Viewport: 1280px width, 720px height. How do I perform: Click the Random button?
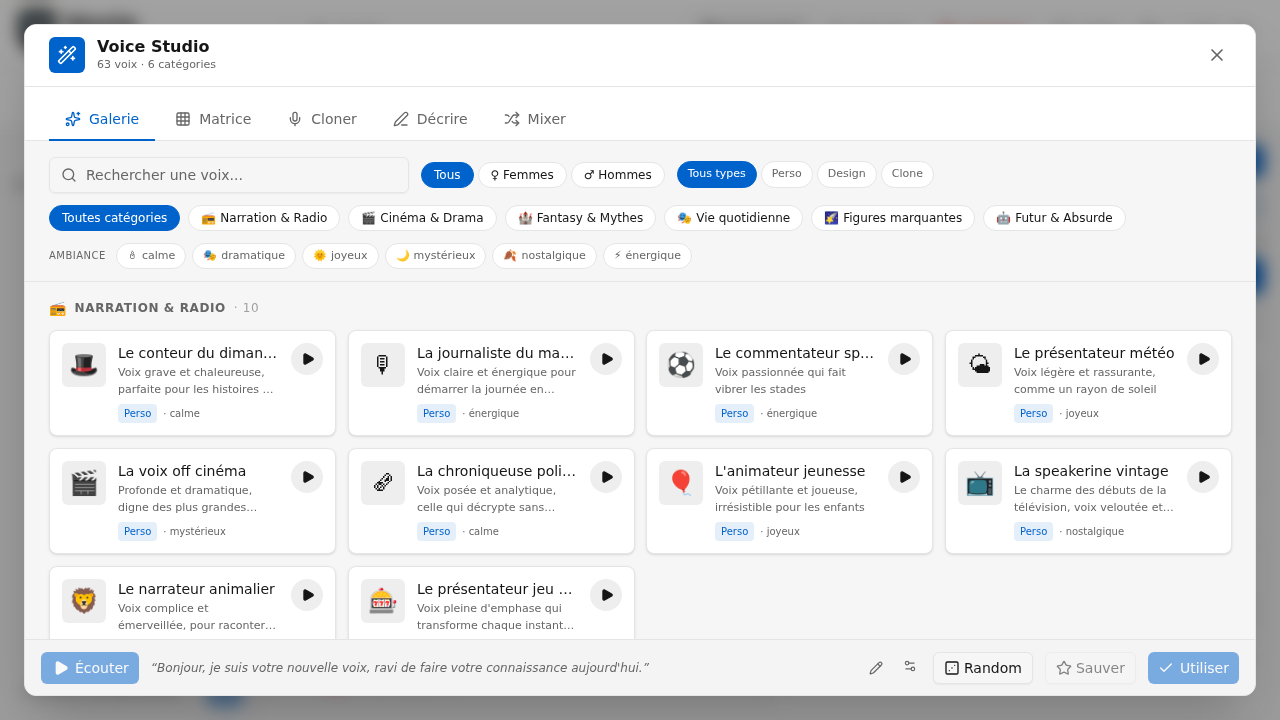click(983, 668)
